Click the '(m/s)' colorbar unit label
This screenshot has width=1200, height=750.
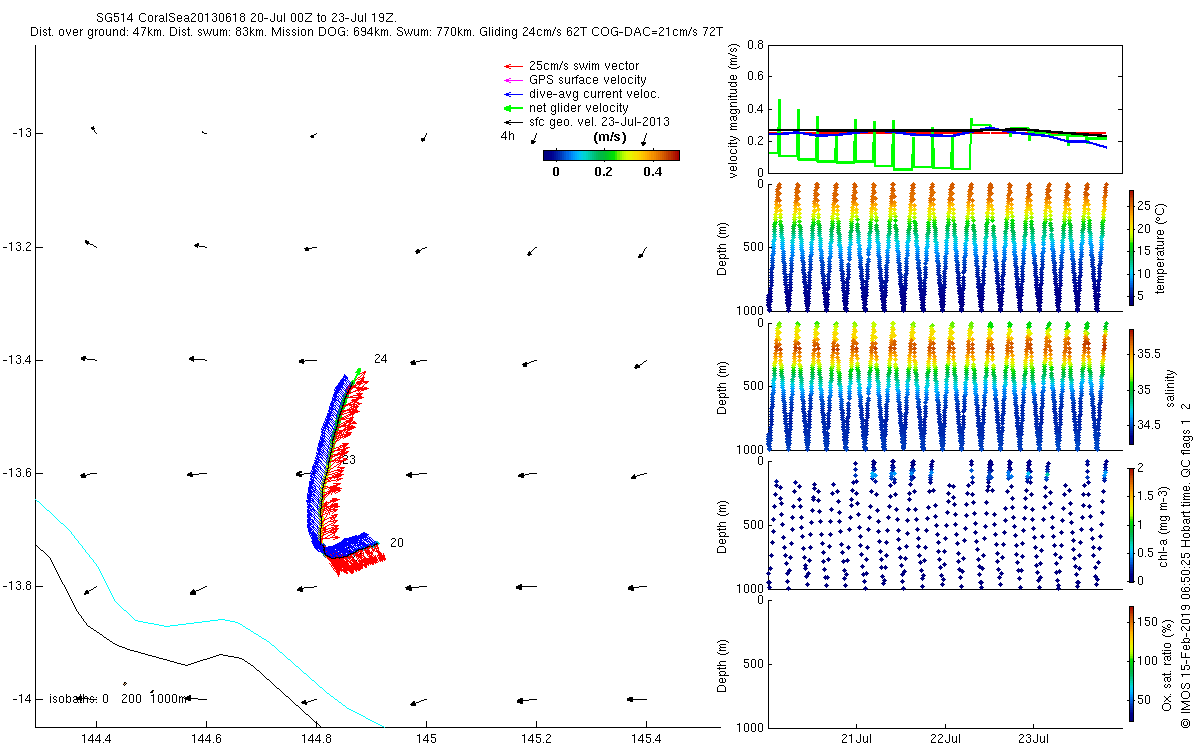(x=610, y=137)
